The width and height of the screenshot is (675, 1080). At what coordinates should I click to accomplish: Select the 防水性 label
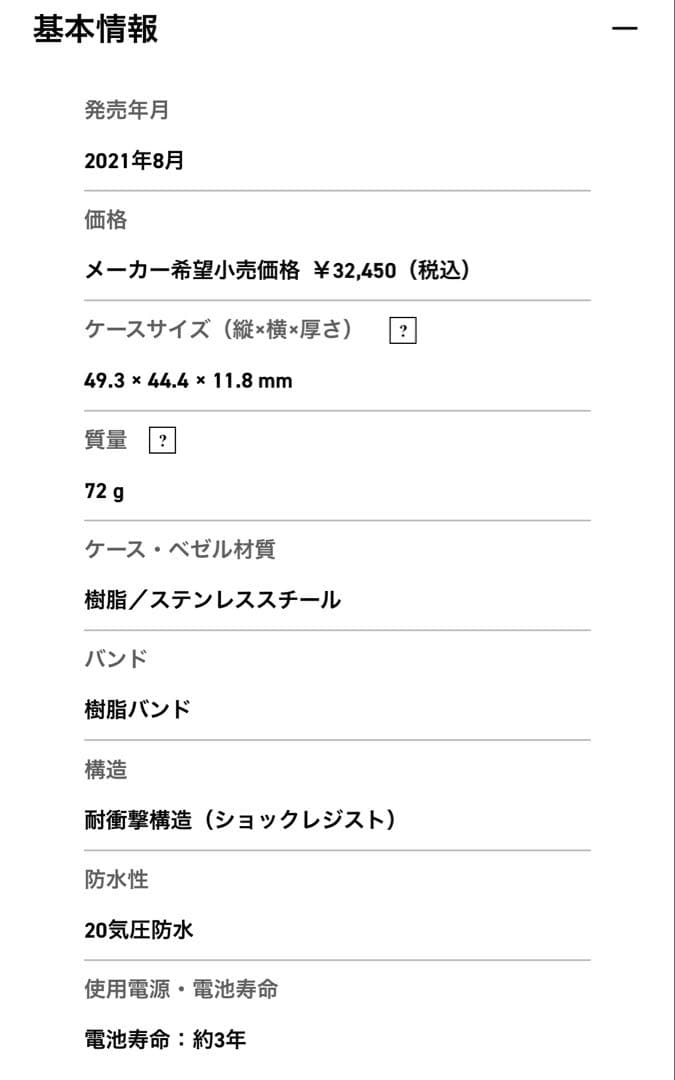point(117,880)
